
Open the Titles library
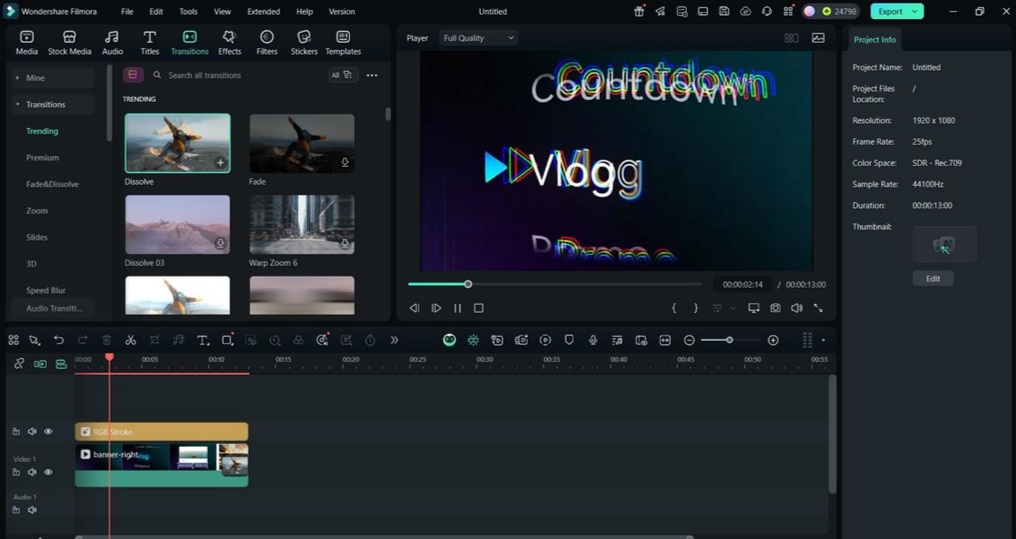(x=150, y=43)
